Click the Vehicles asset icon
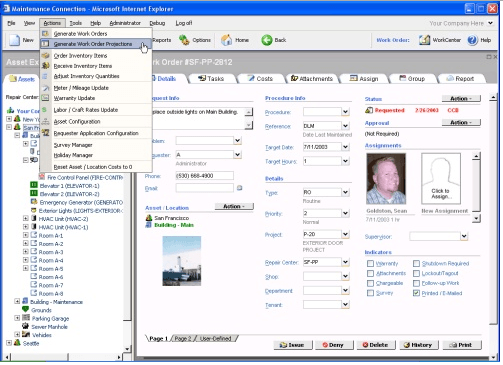 pyautogui.click(x=26, y=334)
